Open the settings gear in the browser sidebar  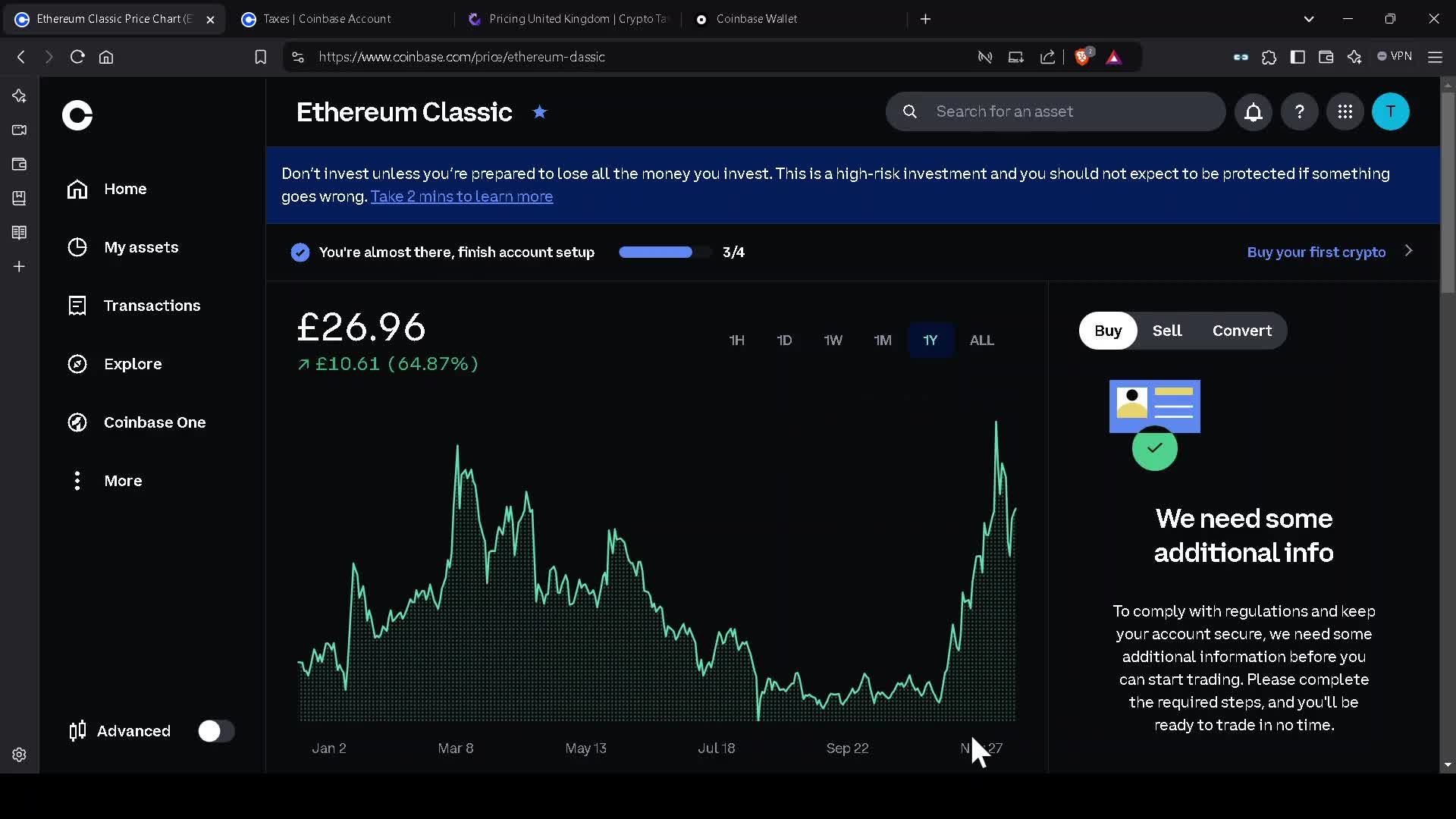[x=18, y=755]
